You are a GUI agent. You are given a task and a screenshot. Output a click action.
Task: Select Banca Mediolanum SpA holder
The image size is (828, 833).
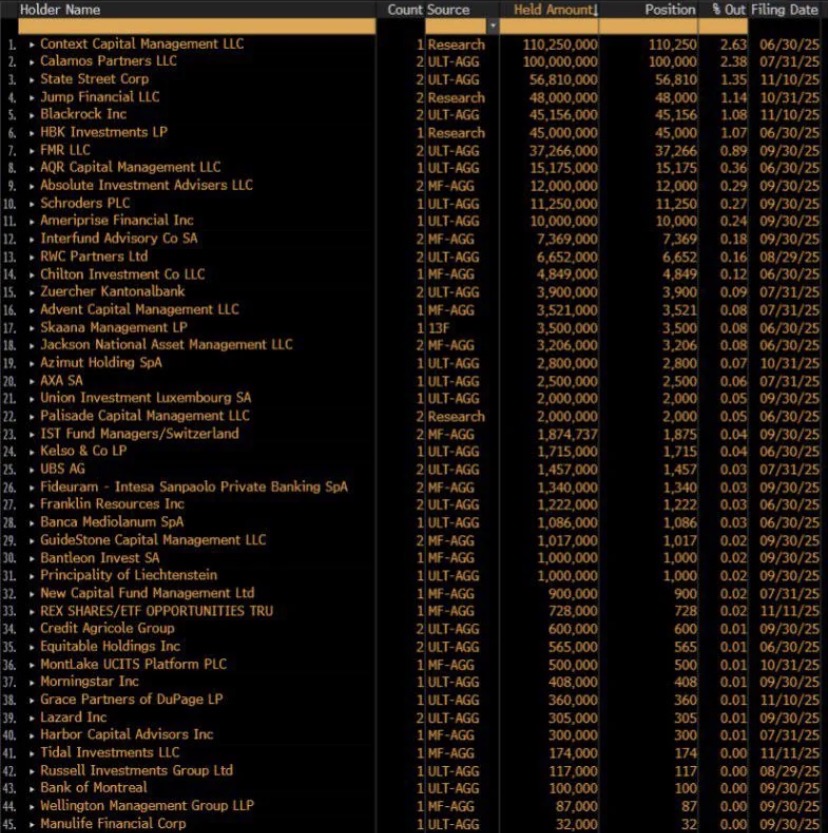pyautogui.click(x=112, y=522)
